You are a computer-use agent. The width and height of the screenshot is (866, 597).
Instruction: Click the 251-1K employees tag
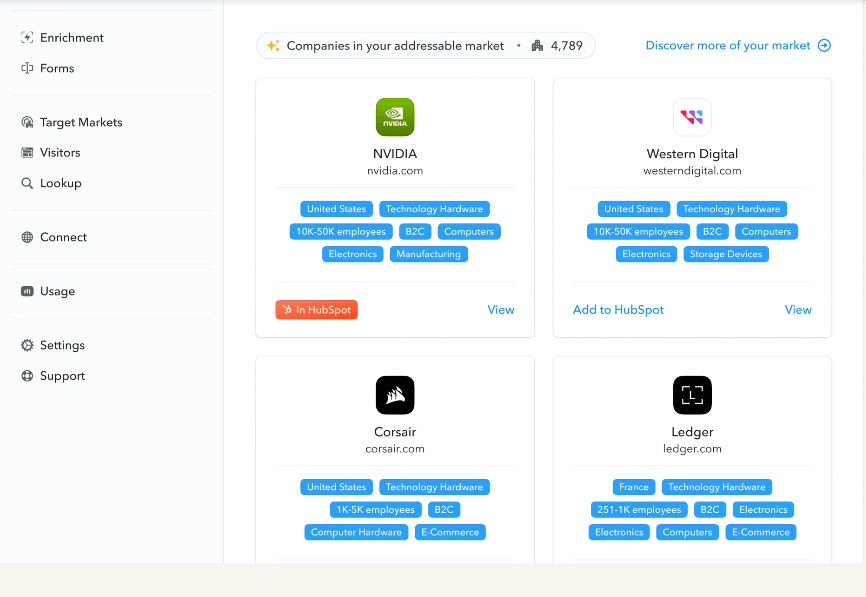point(639,510)
